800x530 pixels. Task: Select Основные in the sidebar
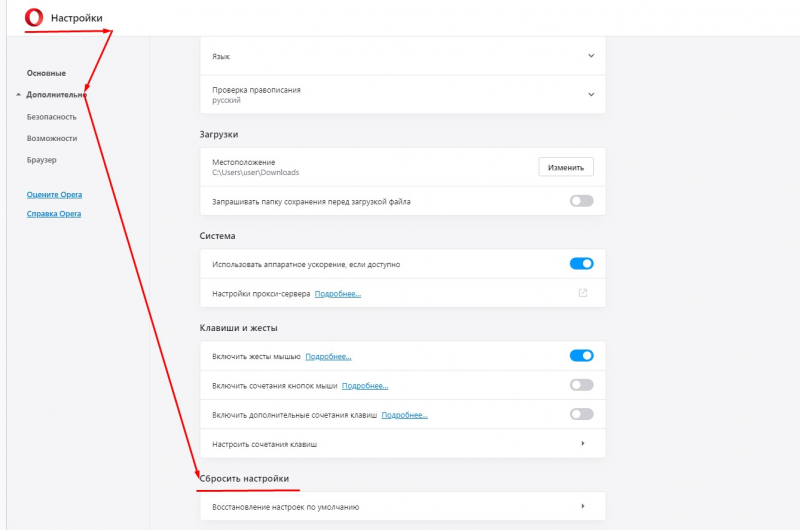(46, 73)
